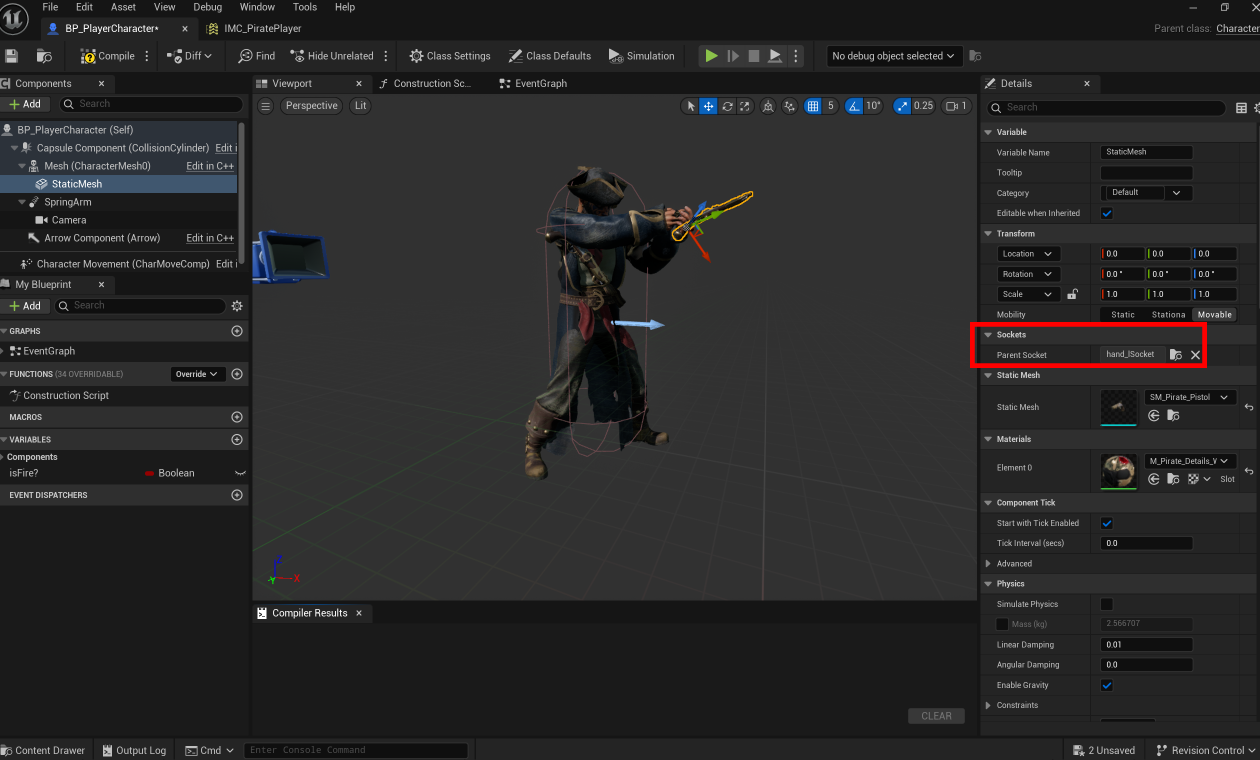1260x760 pixels.
Task: Toggle Start with Tick Enabled checkbox
Action: point(1107,523)
